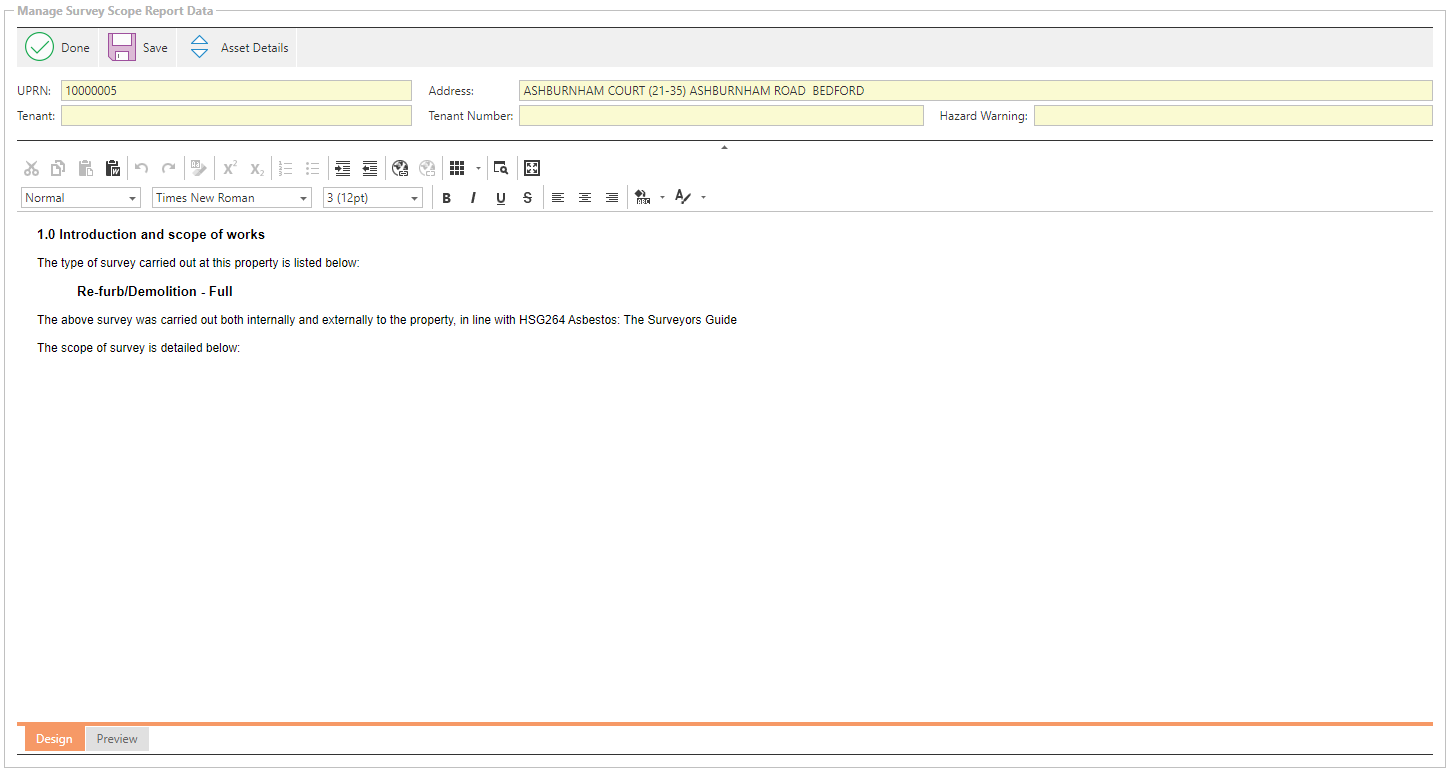Open the Insert Hyperlink tool
The width and height of the screenshot is (1452, 772).
(x=400, y=168)
